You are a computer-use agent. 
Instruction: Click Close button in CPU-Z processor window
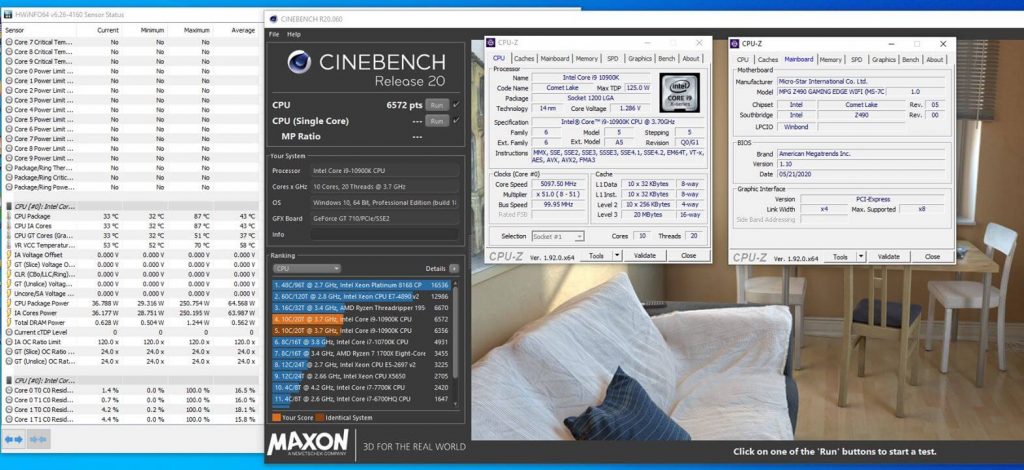688,256
